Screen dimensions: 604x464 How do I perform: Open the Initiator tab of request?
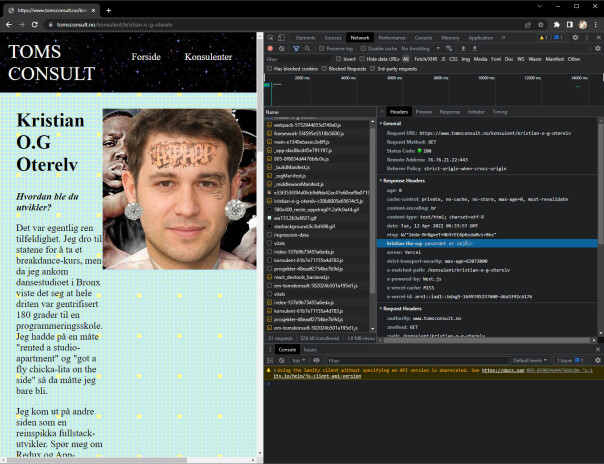click(476, 112)
